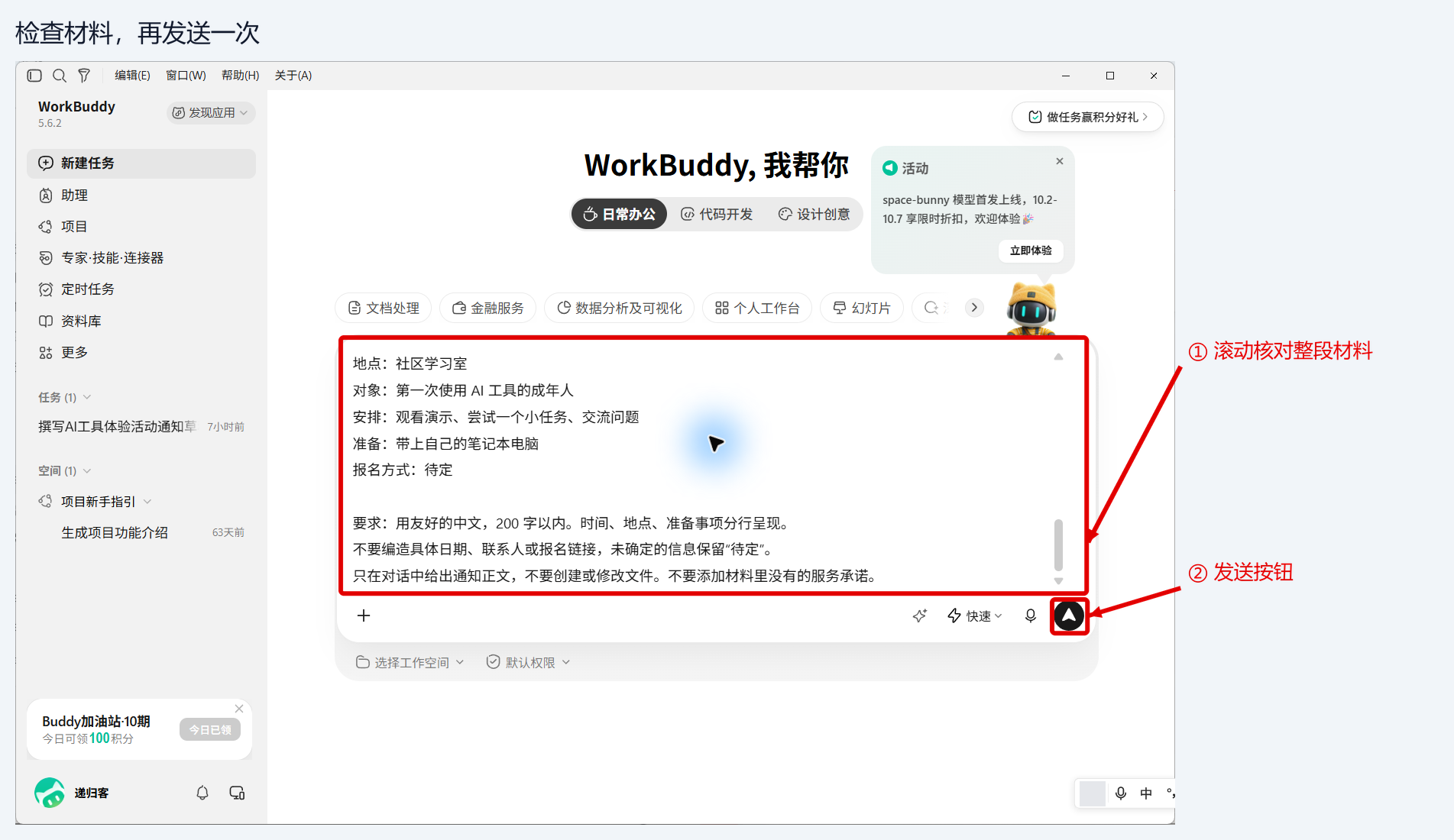Click the robot mascot

[1031, 308]
